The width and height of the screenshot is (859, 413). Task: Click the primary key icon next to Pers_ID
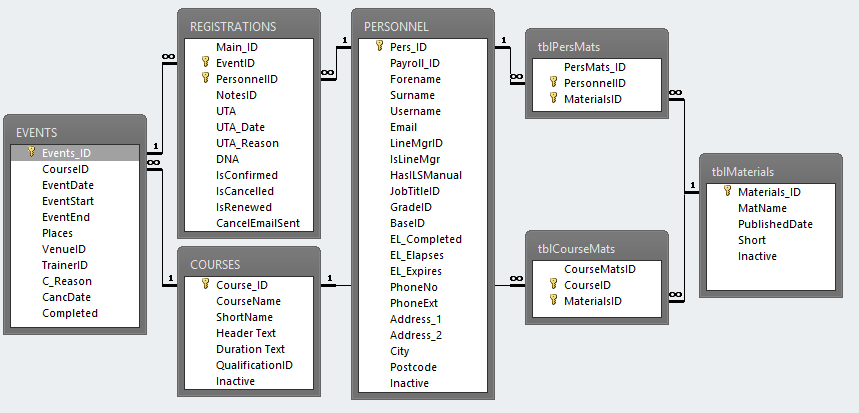380,46
